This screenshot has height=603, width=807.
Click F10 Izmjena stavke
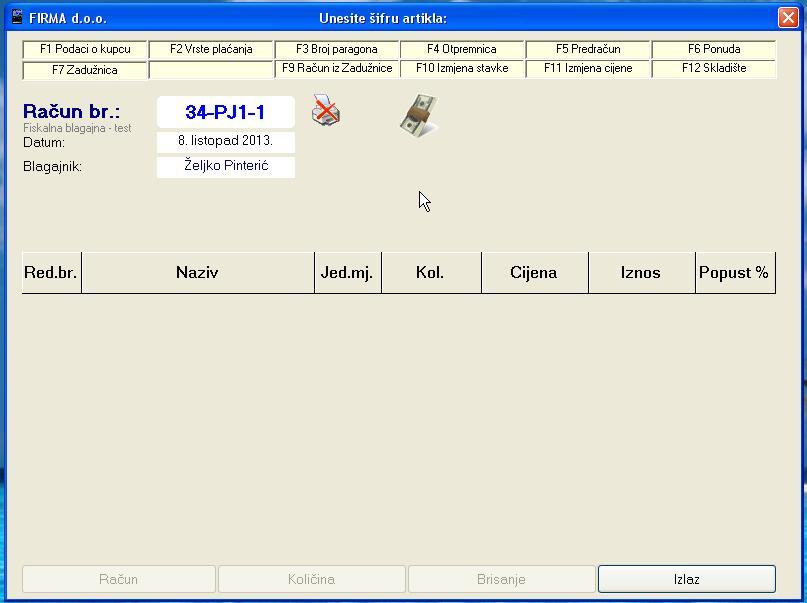tap(462, 68)
